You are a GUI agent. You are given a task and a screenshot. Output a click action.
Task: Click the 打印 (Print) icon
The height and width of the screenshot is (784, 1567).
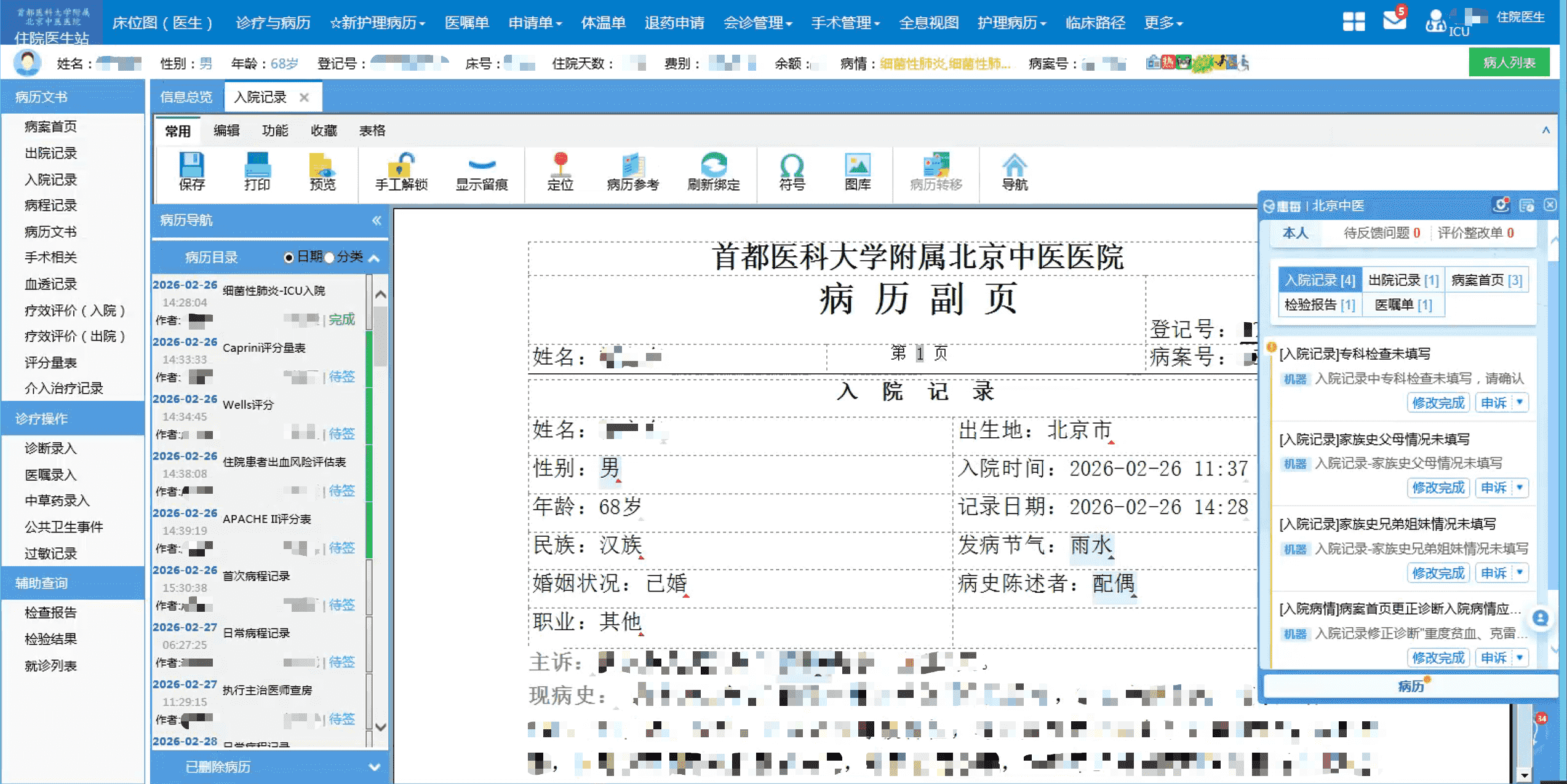click(258, 174)
